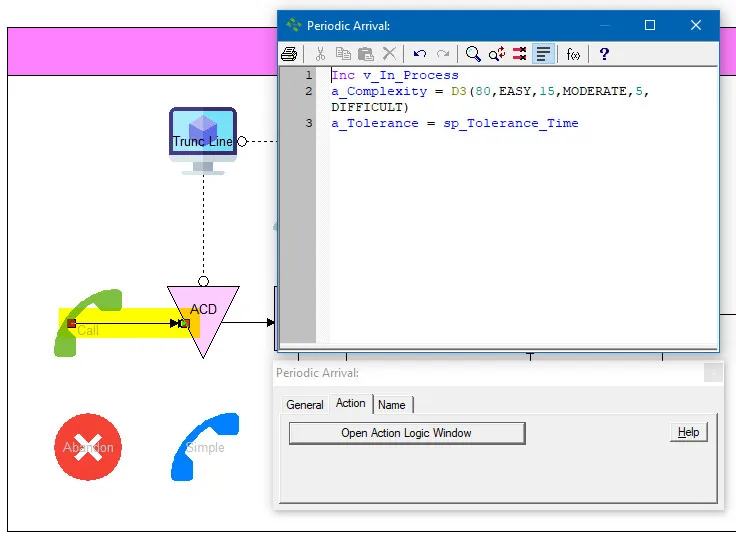
Task: Open help with the question mark icon
Action: point(604,54)
